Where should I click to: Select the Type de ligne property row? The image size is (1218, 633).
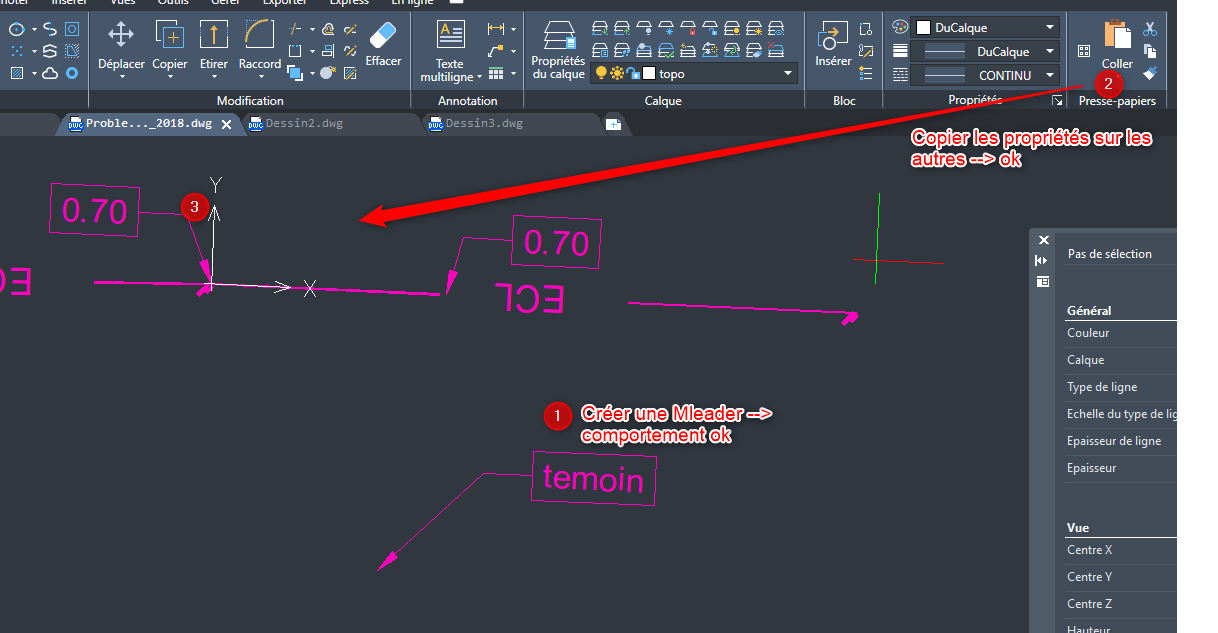tap(1120, 387)
